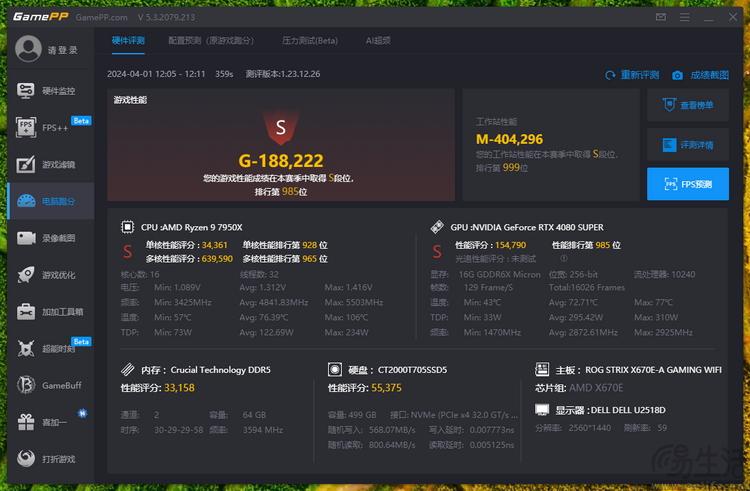Click the blue FPS预测 button
The width and height of the screenshot is (750, 491).
tap(688, 184)
